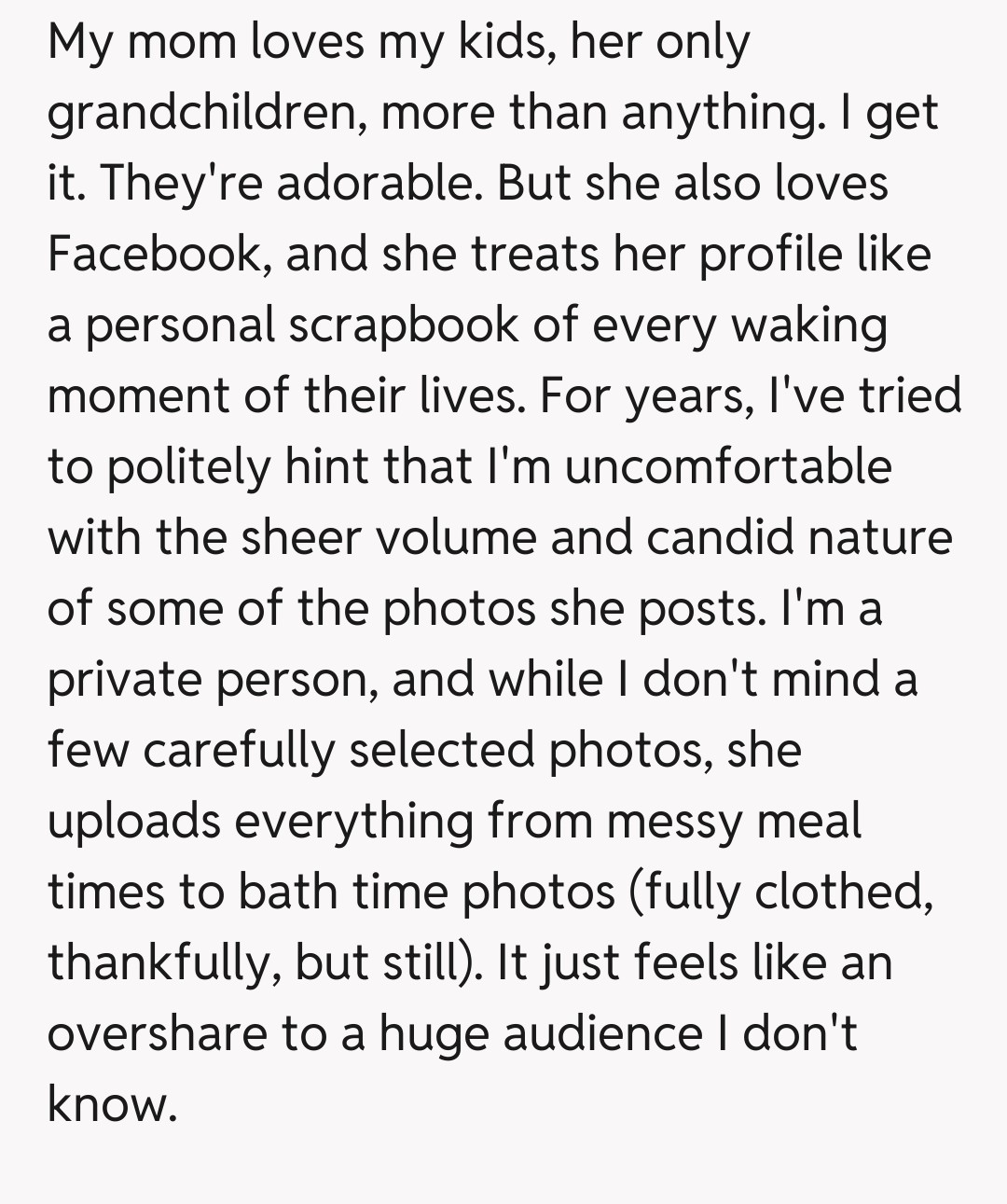Image resolution: width=1007 pixels, height=1204 pixels.
Task: Click the final word "know."
Action: pos(112,1104)
